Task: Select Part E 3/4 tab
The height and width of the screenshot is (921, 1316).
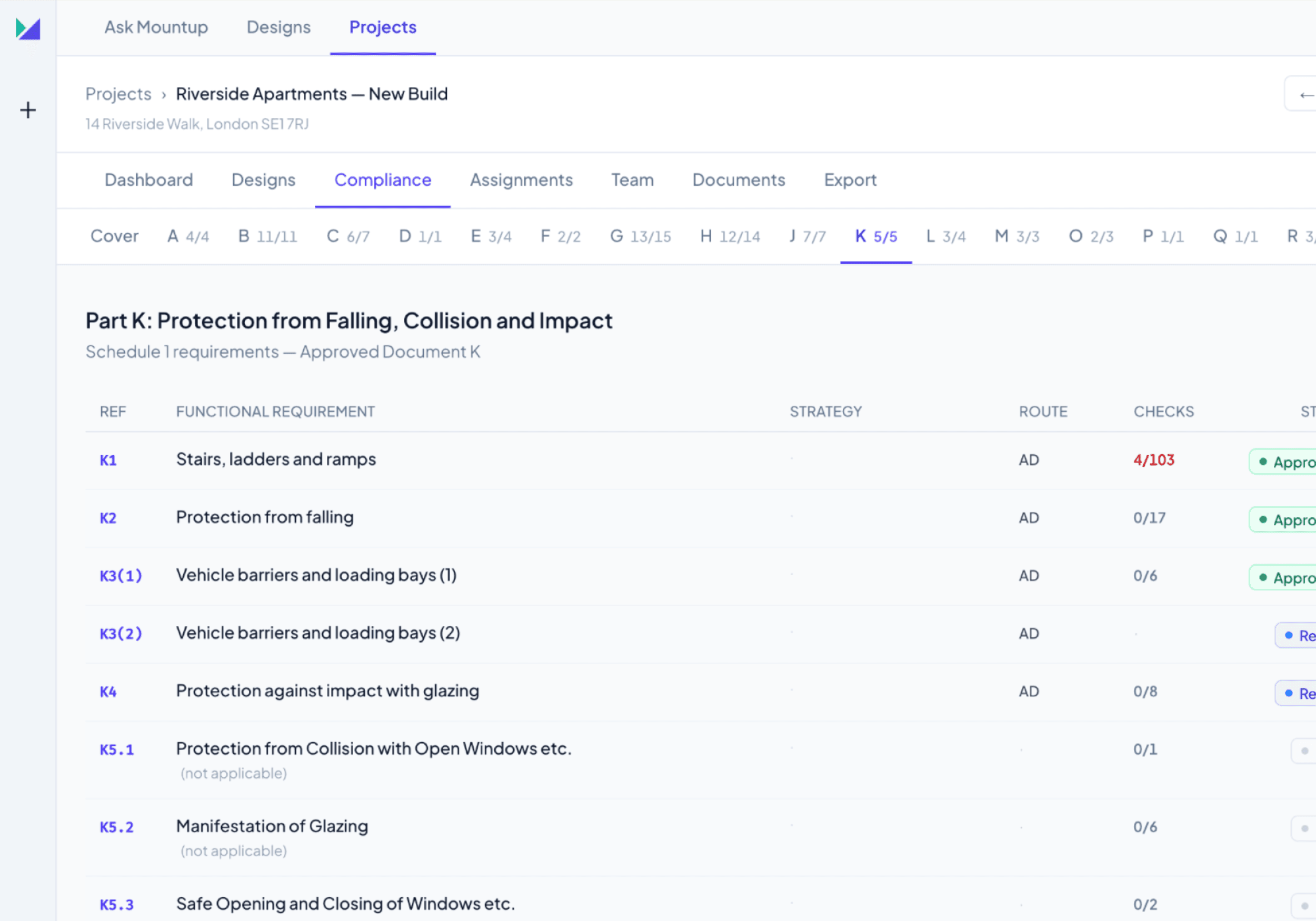Action: 491,236
